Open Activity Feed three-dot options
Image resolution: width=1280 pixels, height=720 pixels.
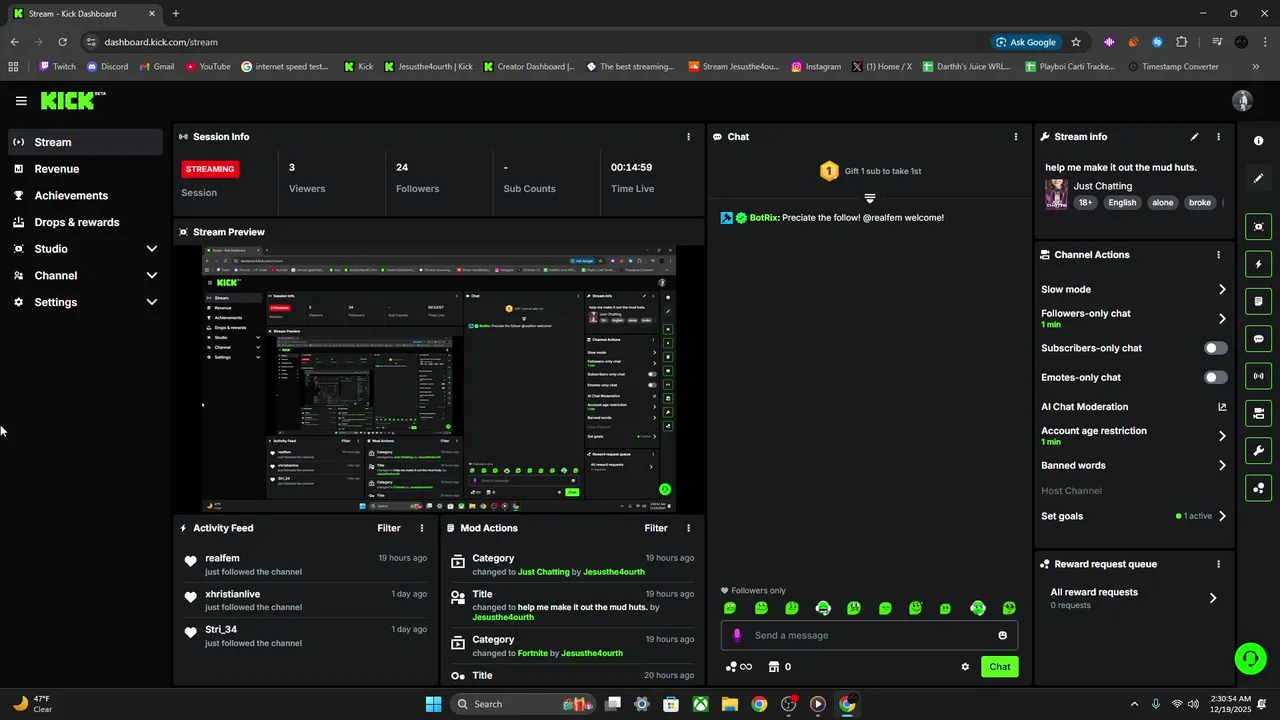tap(421, 528)
